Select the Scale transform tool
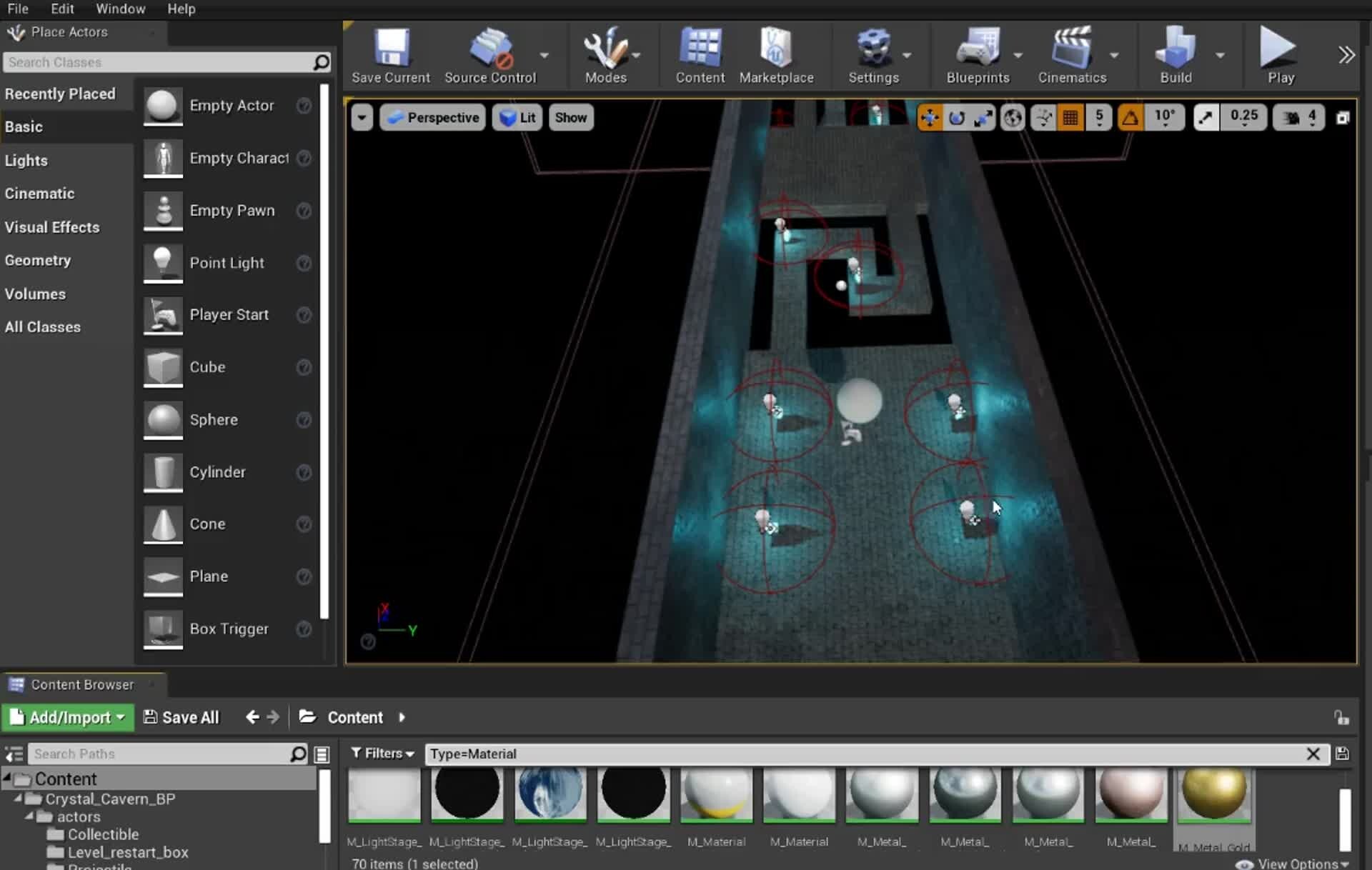 tap(985, 117)
